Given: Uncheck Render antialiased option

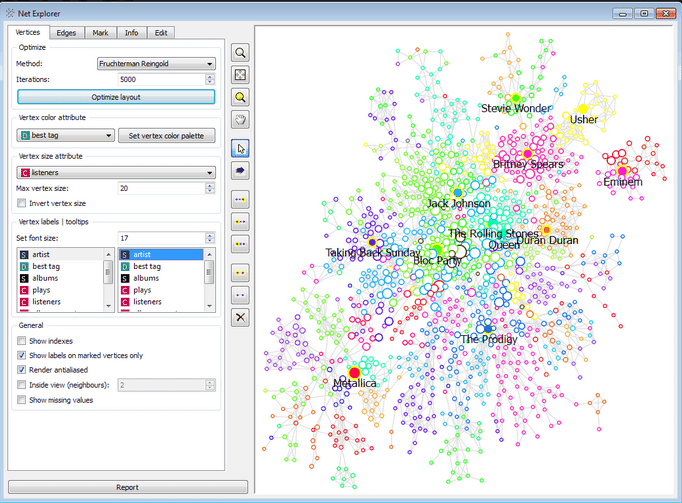Looking at the screenshot, I should click(23, 370).
